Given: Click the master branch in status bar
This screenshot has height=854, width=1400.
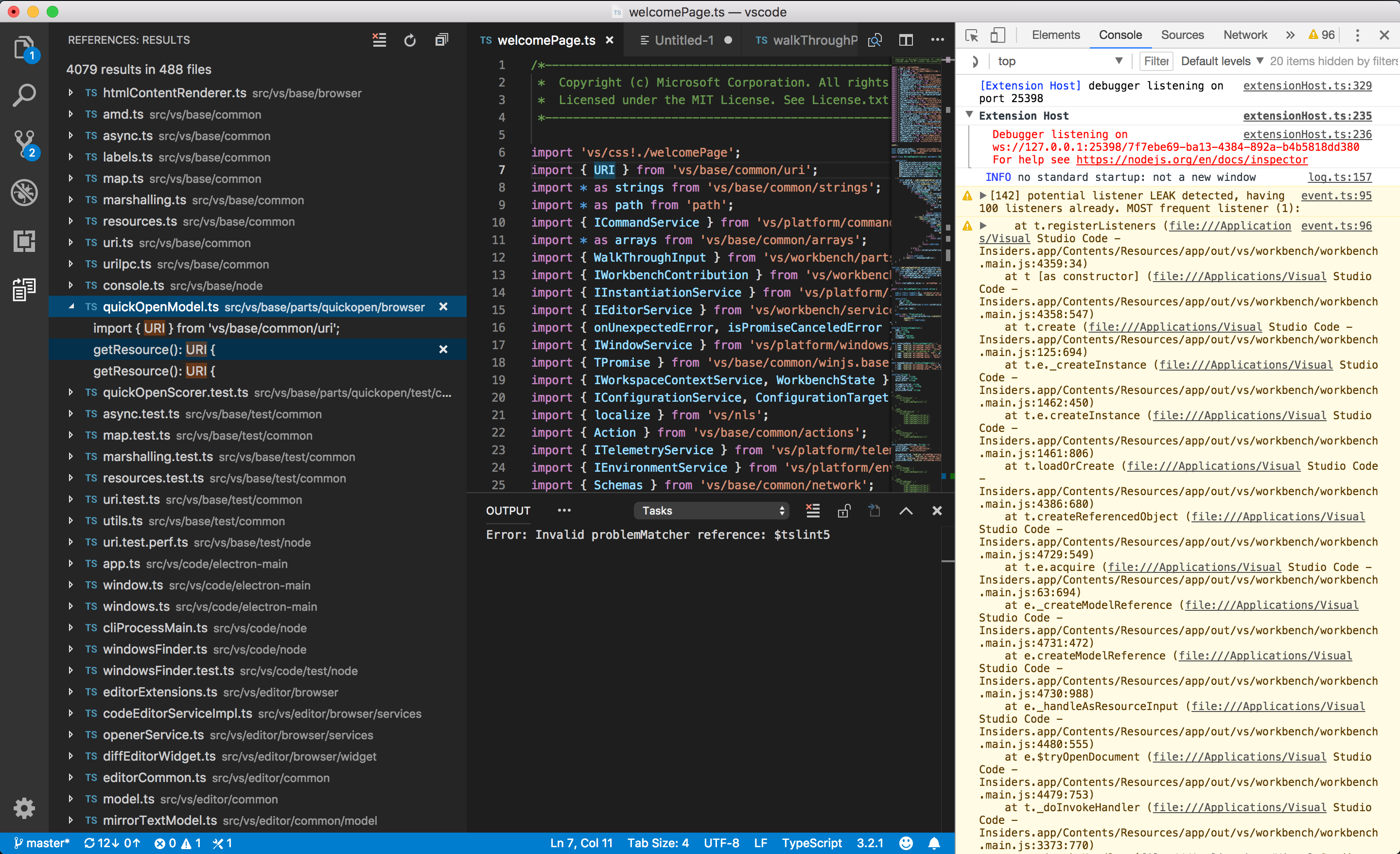Looking at the screenshot, I should coord(41,843).
